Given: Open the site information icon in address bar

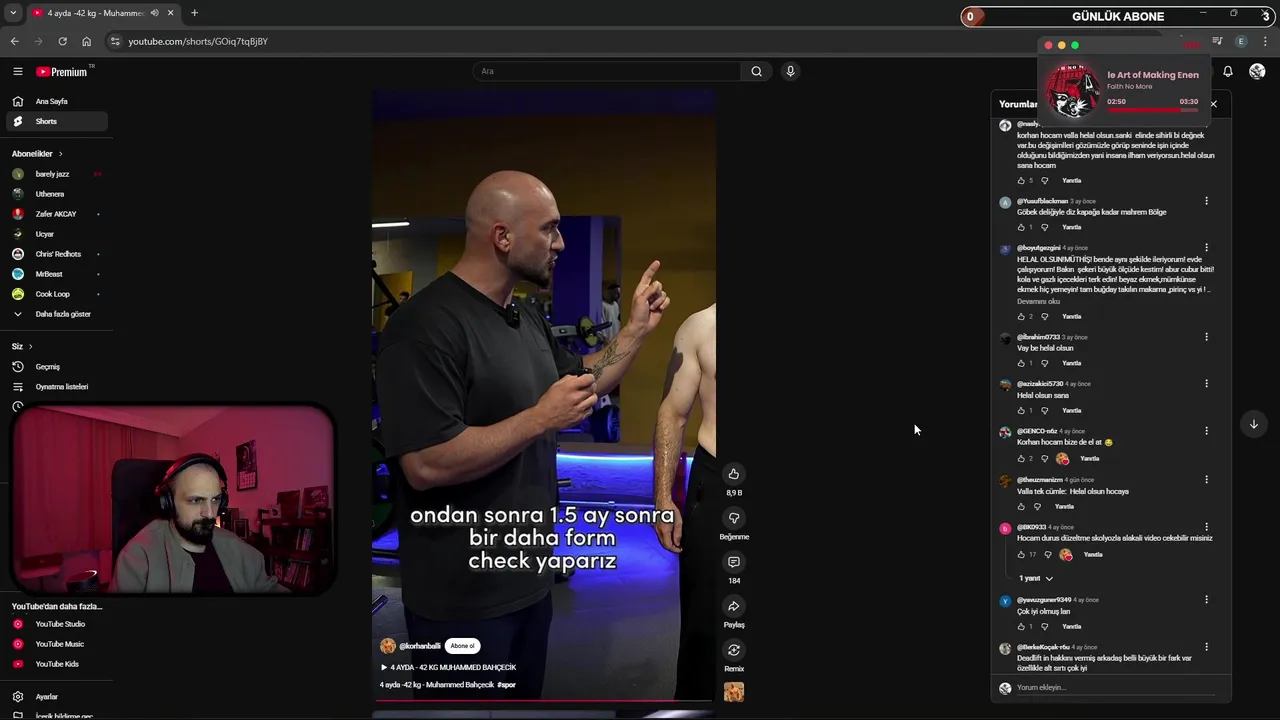Looking at the screenshot, I should point(115,41).
